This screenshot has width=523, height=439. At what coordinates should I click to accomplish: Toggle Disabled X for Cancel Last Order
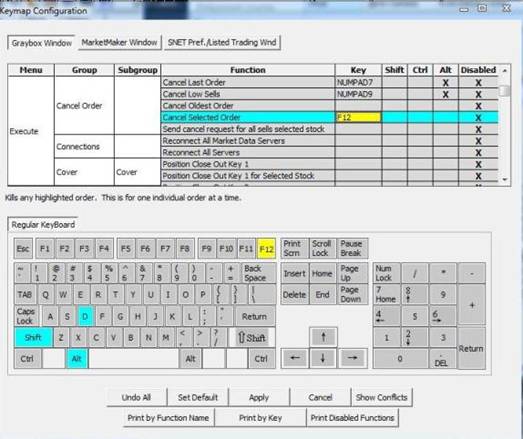(478, 83)
